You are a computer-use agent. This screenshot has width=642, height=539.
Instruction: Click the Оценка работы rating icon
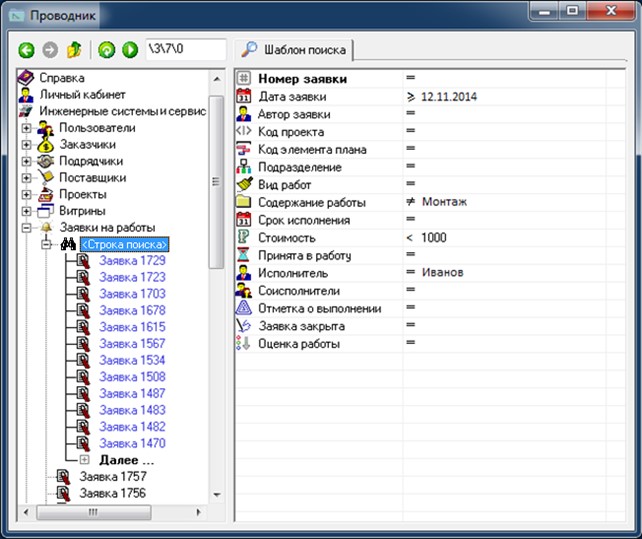[243, 343]
